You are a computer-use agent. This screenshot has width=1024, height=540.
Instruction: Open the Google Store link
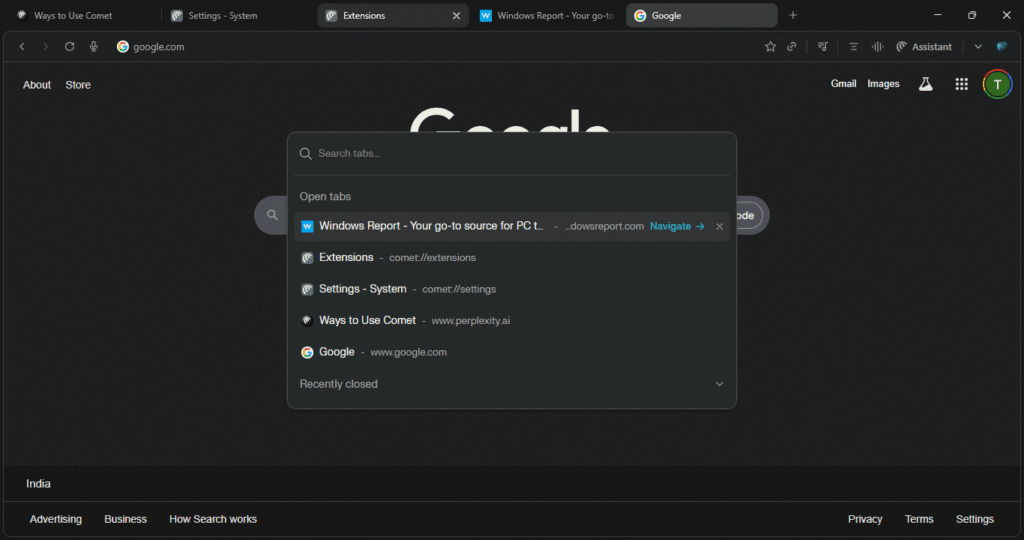[78, 85]
